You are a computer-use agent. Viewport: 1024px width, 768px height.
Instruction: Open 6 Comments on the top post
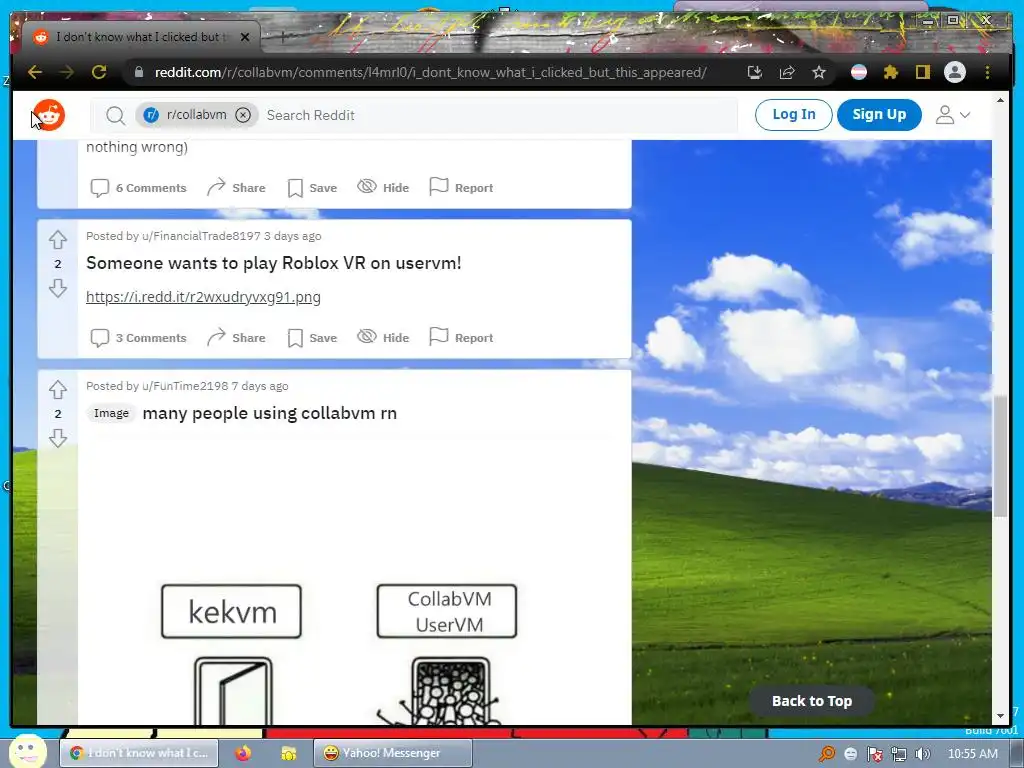[x=138, y=188]
